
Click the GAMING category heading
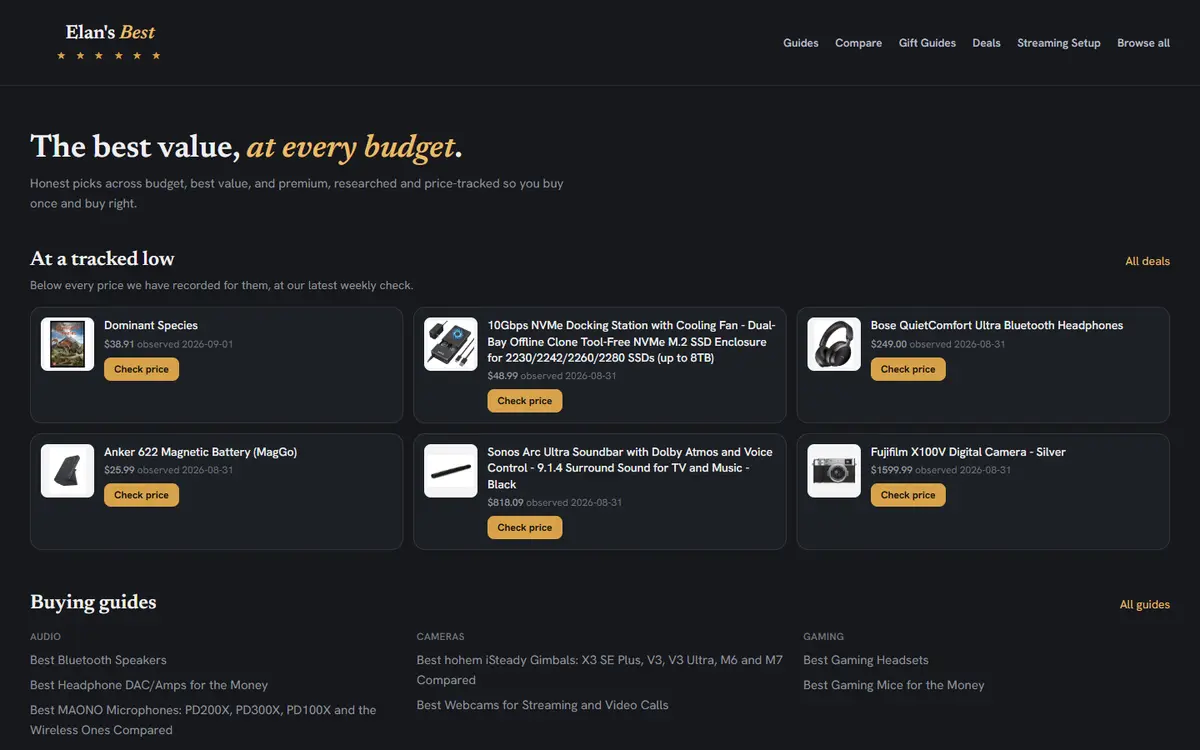coord(823,636)
